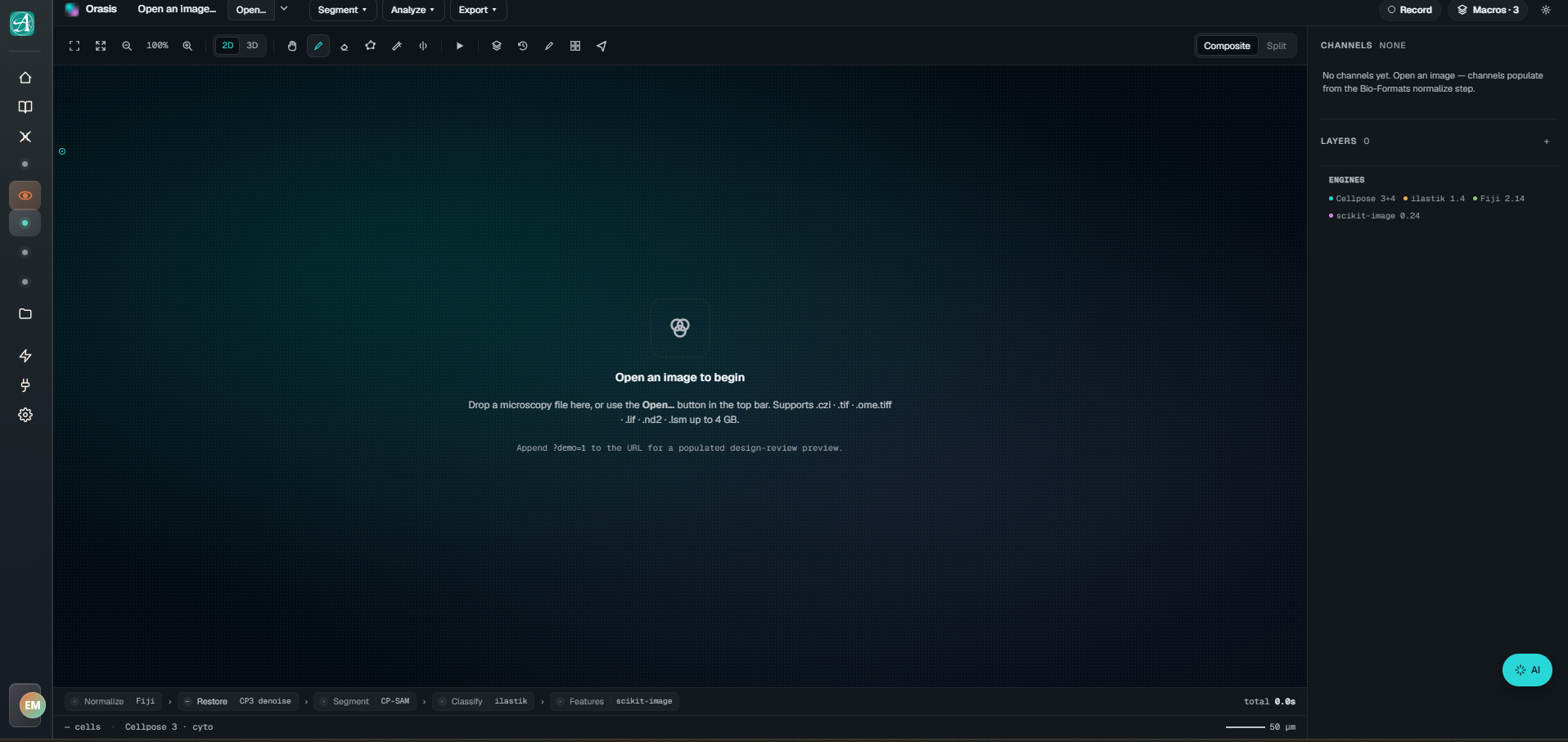Viewport: 1568px width, 742px height.
Task: Click the paper-plane send icon
Action: click(602, 46)
